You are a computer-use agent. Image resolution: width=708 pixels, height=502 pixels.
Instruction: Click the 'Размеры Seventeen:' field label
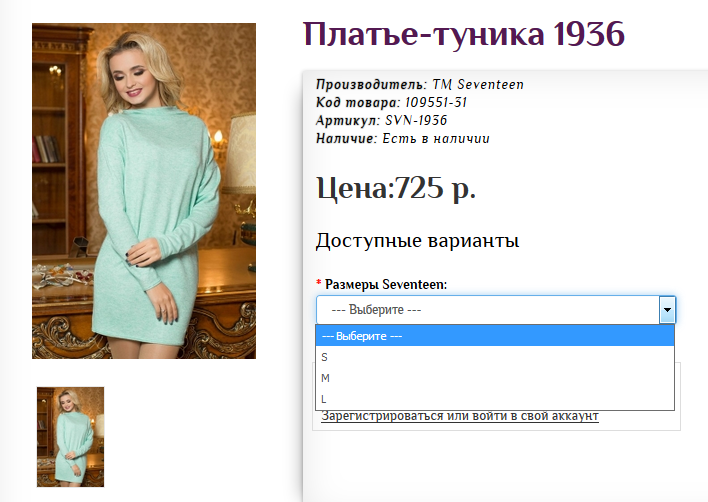point(386,285)
